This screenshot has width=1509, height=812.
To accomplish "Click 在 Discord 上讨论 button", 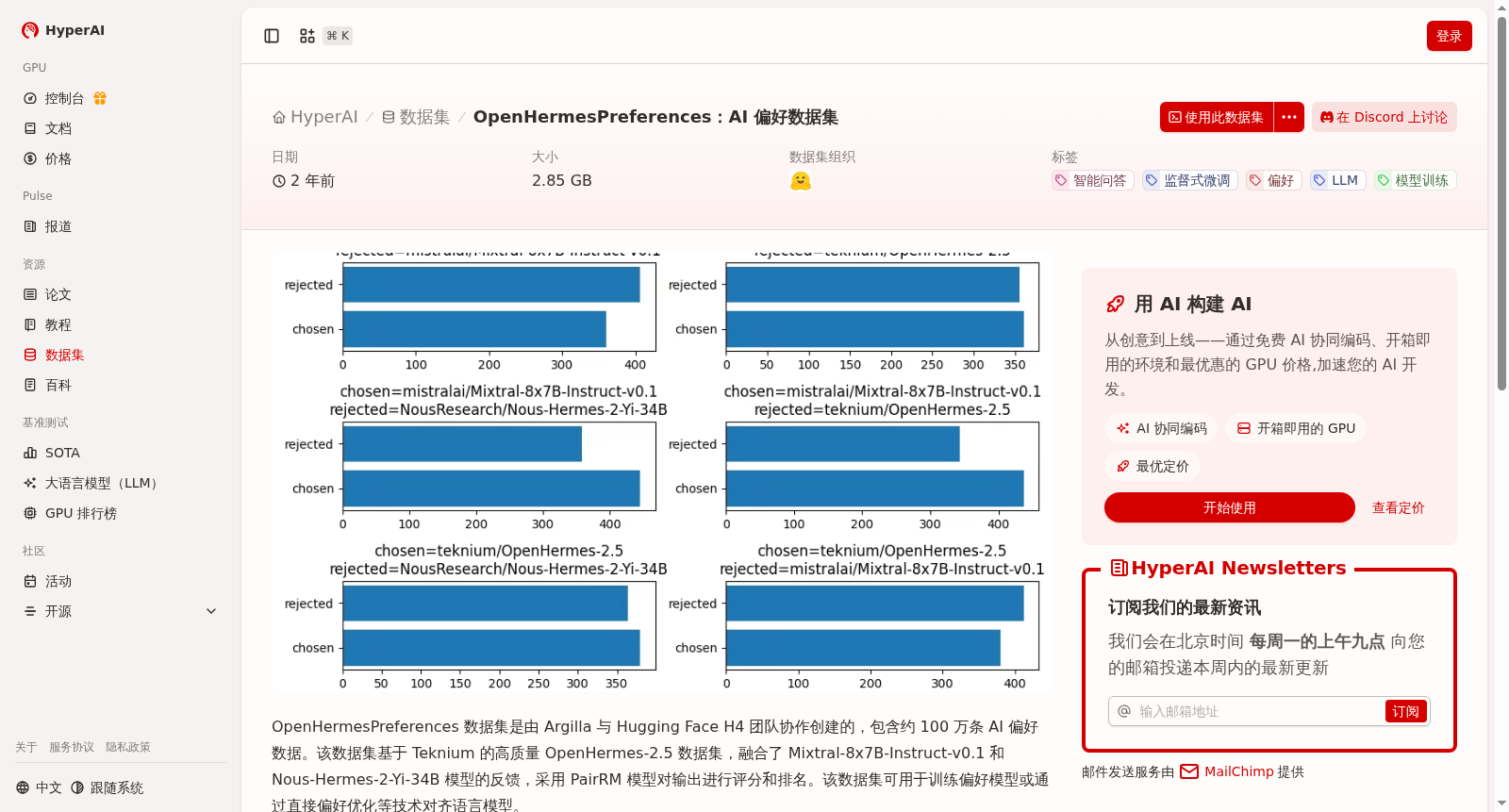I will pos(1385,117).
